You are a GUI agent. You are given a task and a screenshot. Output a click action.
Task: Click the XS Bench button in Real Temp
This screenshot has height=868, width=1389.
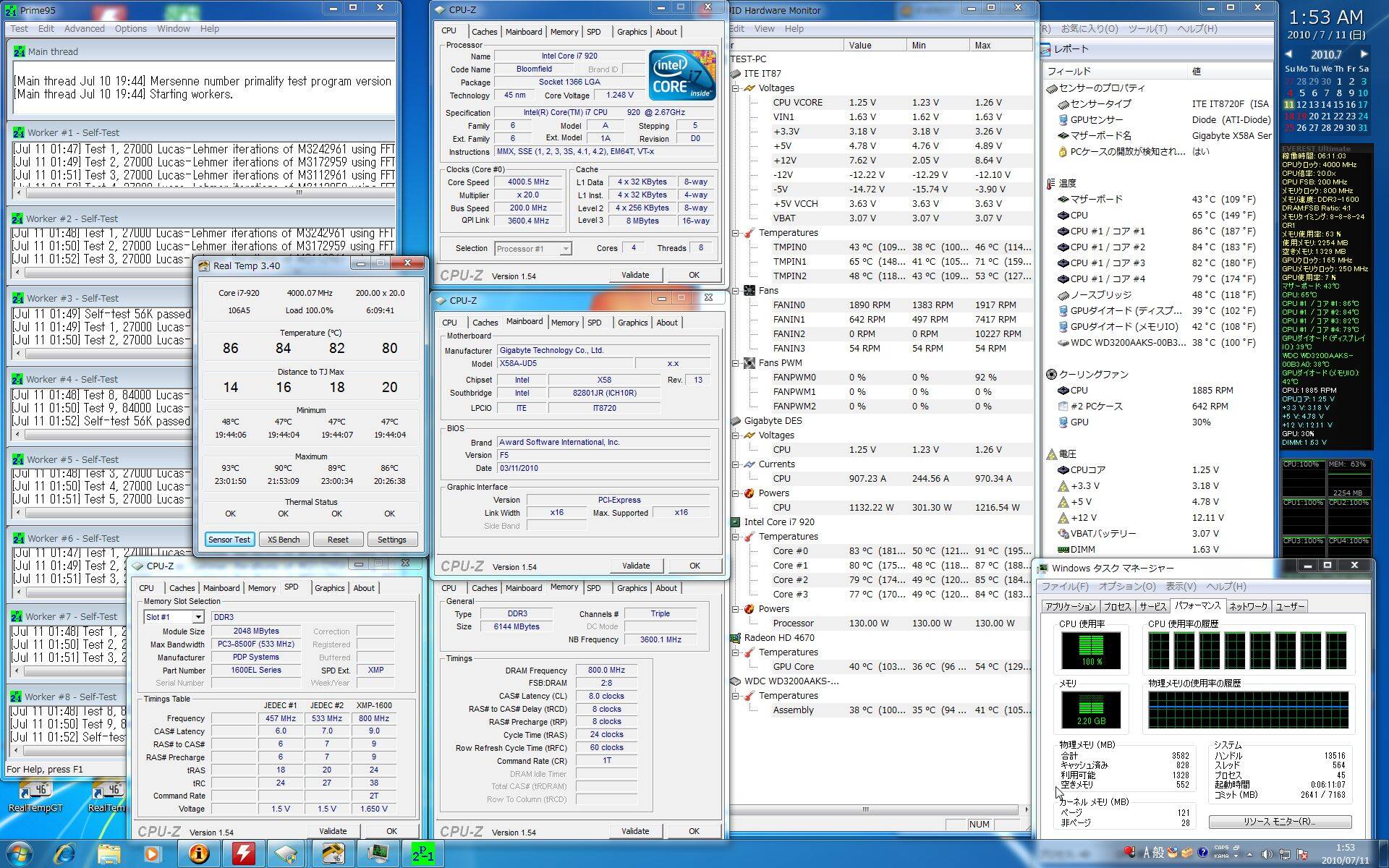(x=284, y=540)
